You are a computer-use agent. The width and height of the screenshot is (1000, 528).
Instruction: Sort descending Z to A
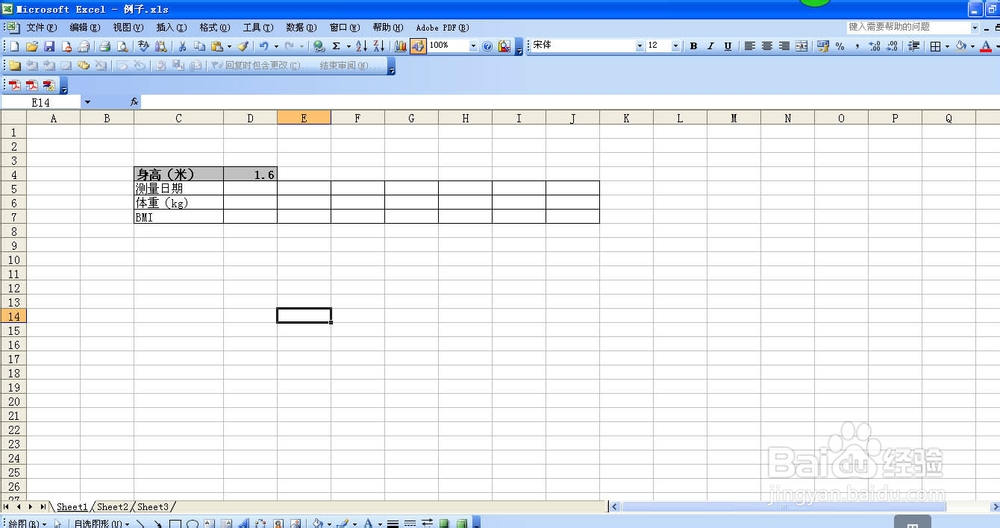click(379, 46)
